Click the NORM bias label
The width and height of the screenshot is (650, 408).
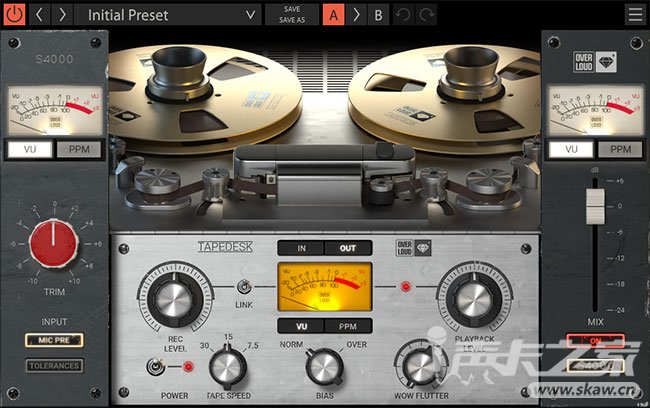291,345
